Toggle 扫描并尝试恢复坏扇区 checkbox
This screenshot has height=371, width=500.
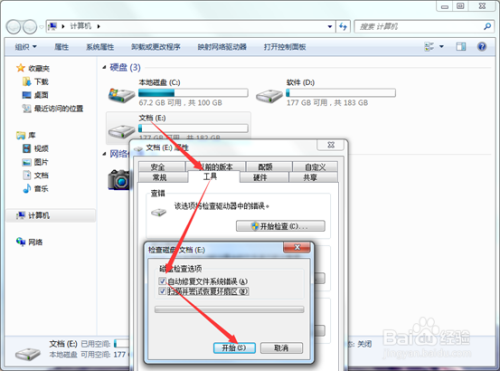point(162,291)
